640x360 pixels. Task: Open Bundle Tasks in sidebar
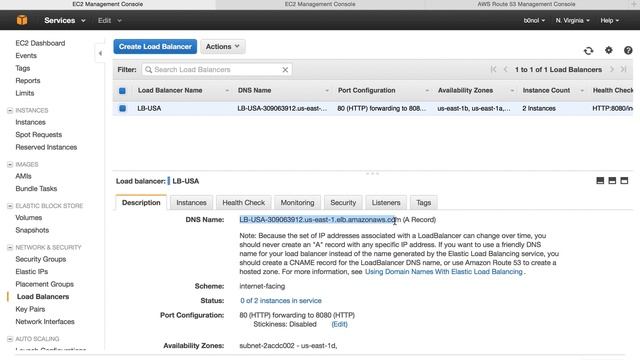click(36, 189)
